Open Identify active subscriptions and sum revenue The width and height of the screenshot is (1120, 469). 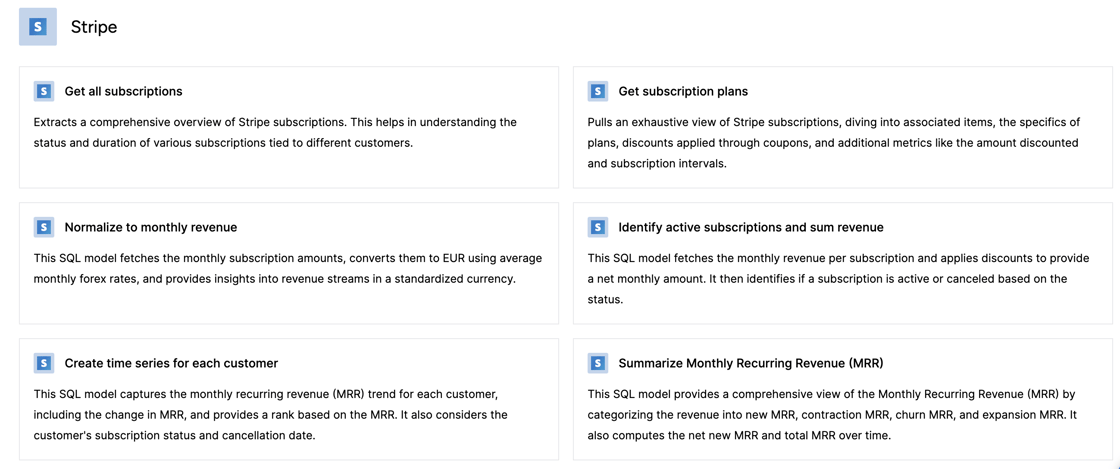click(750, 227)
